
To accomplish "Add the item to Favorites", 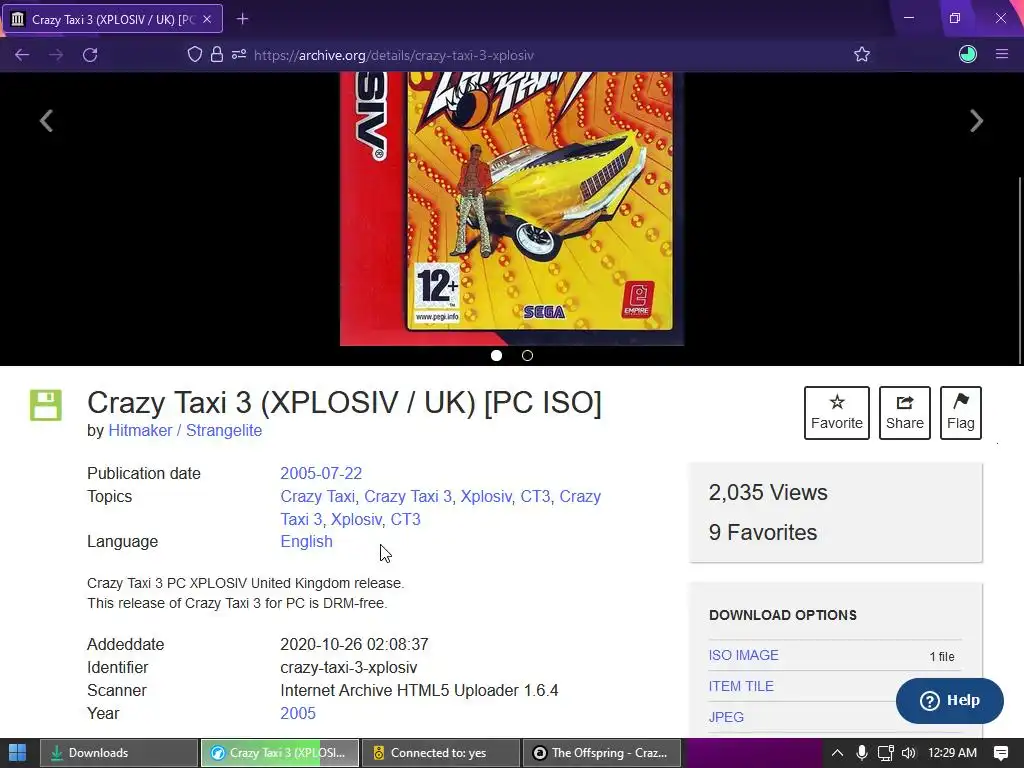I will click(837, 413).
